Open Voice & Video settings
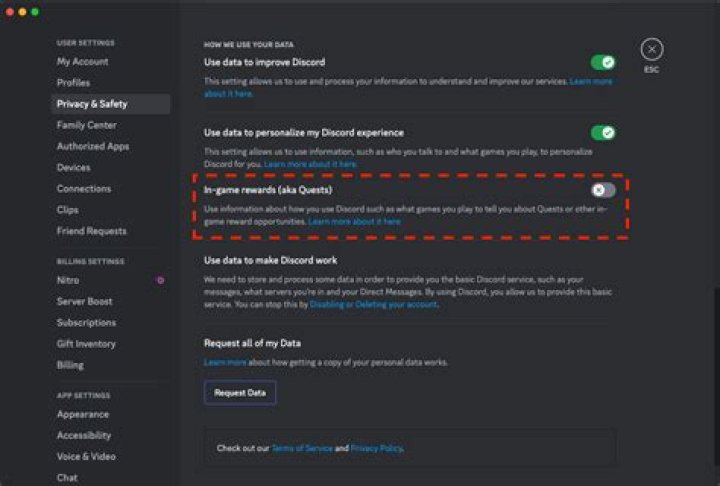720x486 pixels. (x=86, y=456)
